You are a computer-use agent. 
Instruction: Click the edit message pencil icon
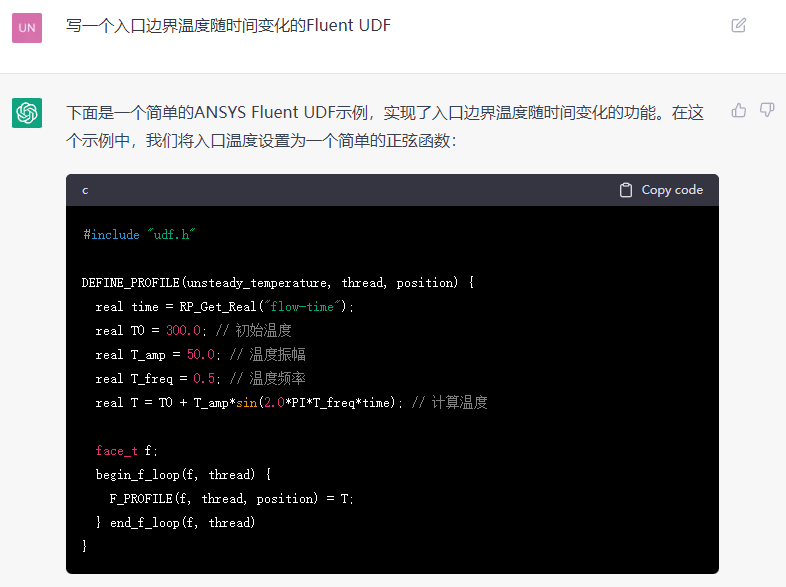tap(738, 25)
